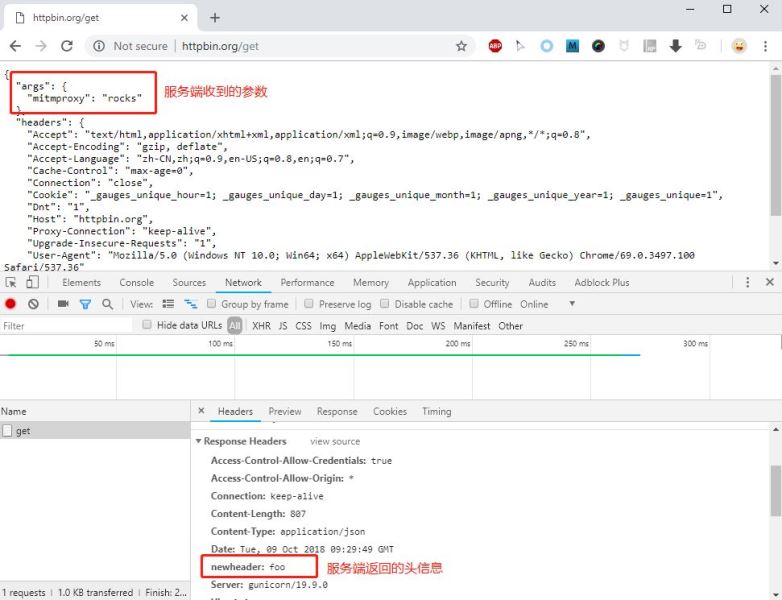The width and height of the screenshot is (782, 600).
Task: Filter requests by JS
Action: click(x=283, y=326)
